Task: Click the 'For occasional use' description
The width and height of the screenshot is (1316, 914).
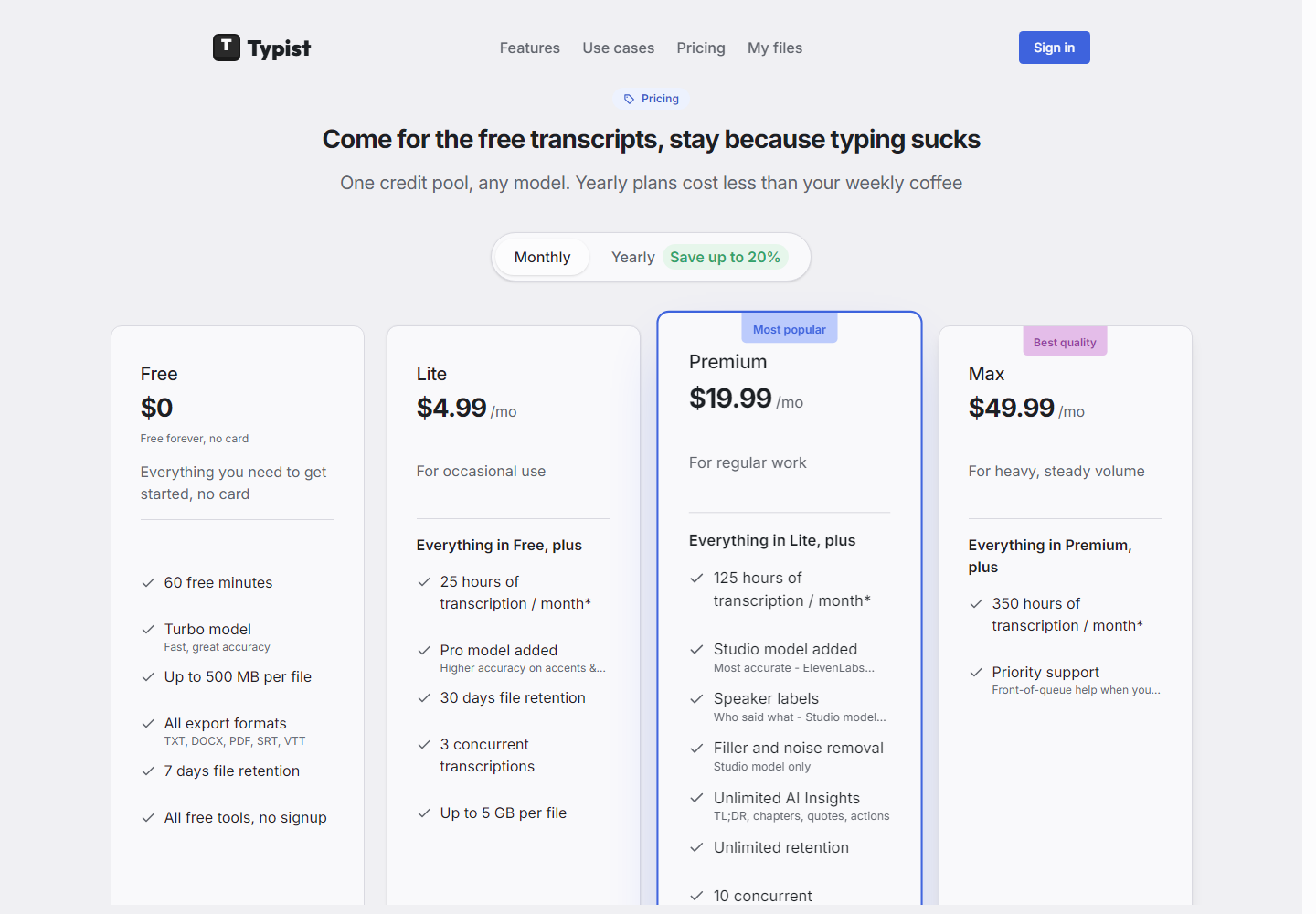Action: pyautogui.click(x=481, y=471)
